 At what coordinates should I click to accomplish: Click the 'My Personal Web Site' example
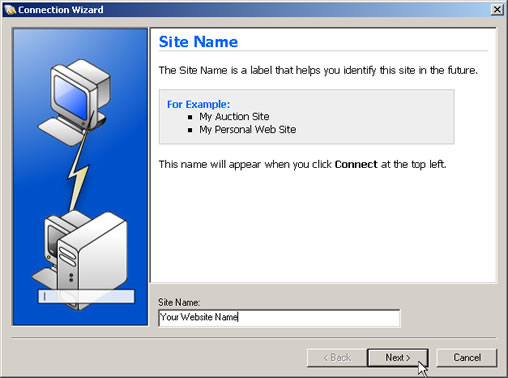click(247, 129)
